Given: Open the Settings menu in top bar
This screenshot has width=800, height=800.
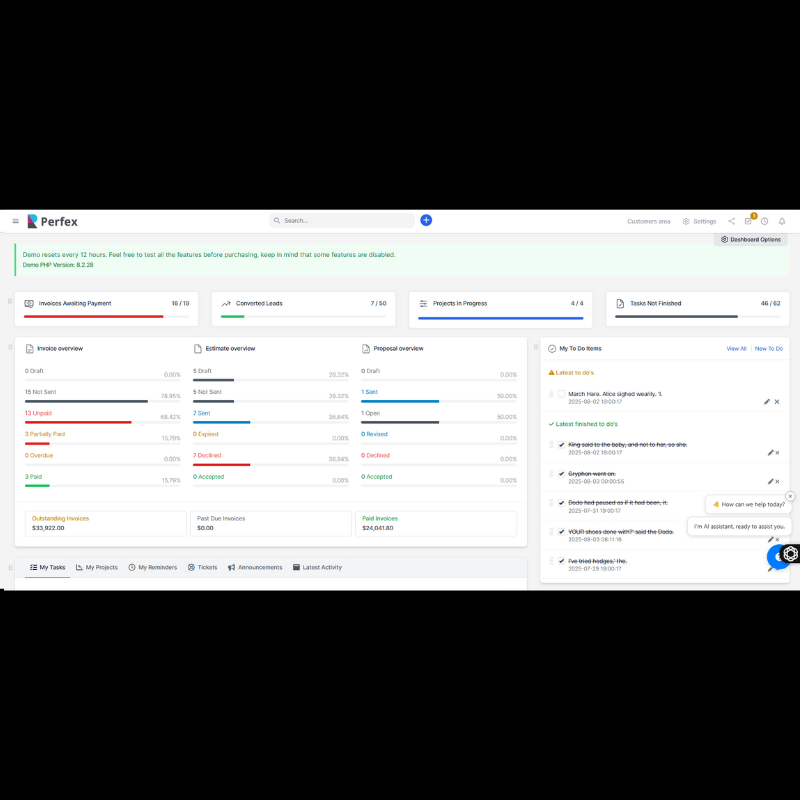Looking at the screenshot, I should pyautogui.click(x=699, y=221).
